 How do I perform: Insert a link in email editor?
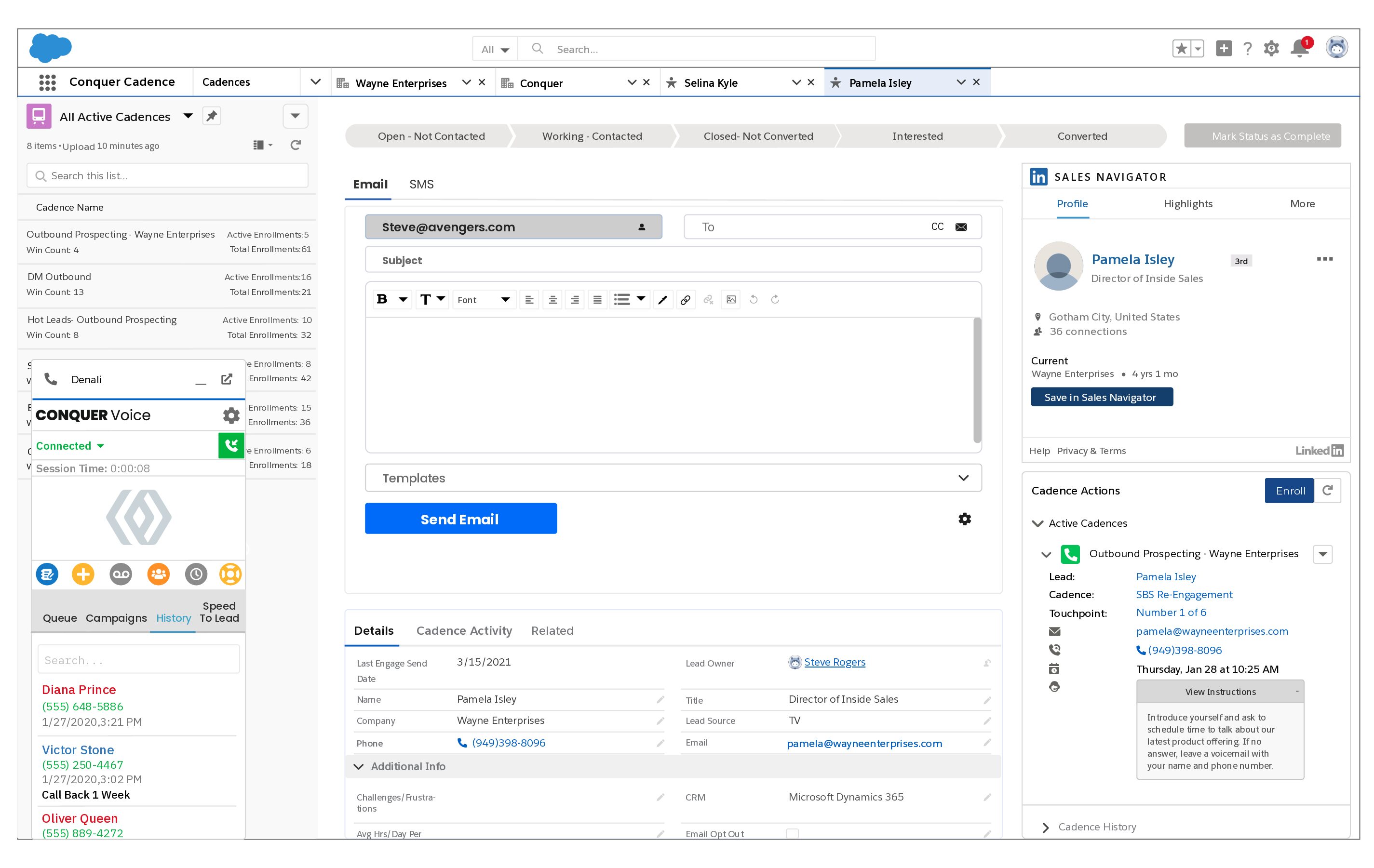tap(685, 299)
